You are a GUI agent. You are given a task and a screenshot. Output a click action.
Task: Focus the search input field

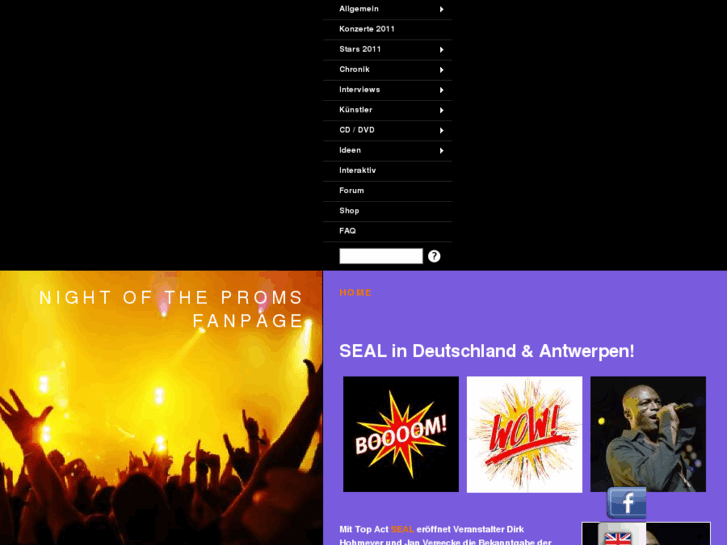381,256
